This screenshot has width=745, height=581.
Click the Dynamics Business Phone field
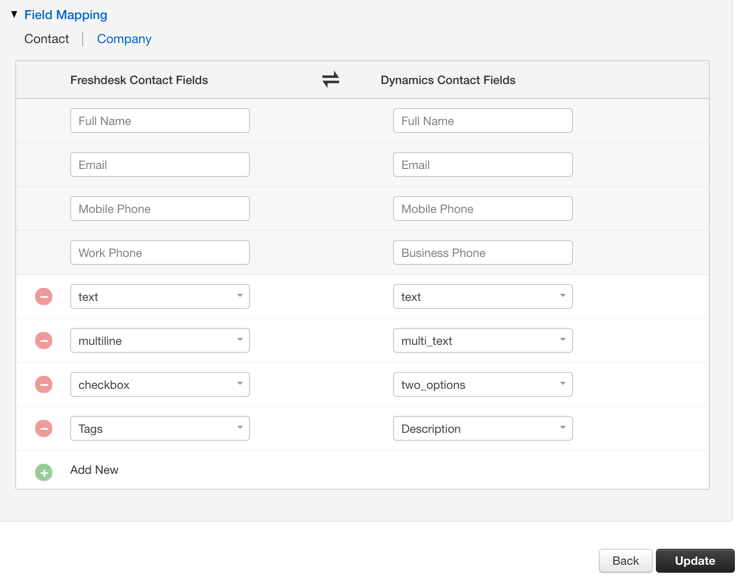tap(483, 252)
